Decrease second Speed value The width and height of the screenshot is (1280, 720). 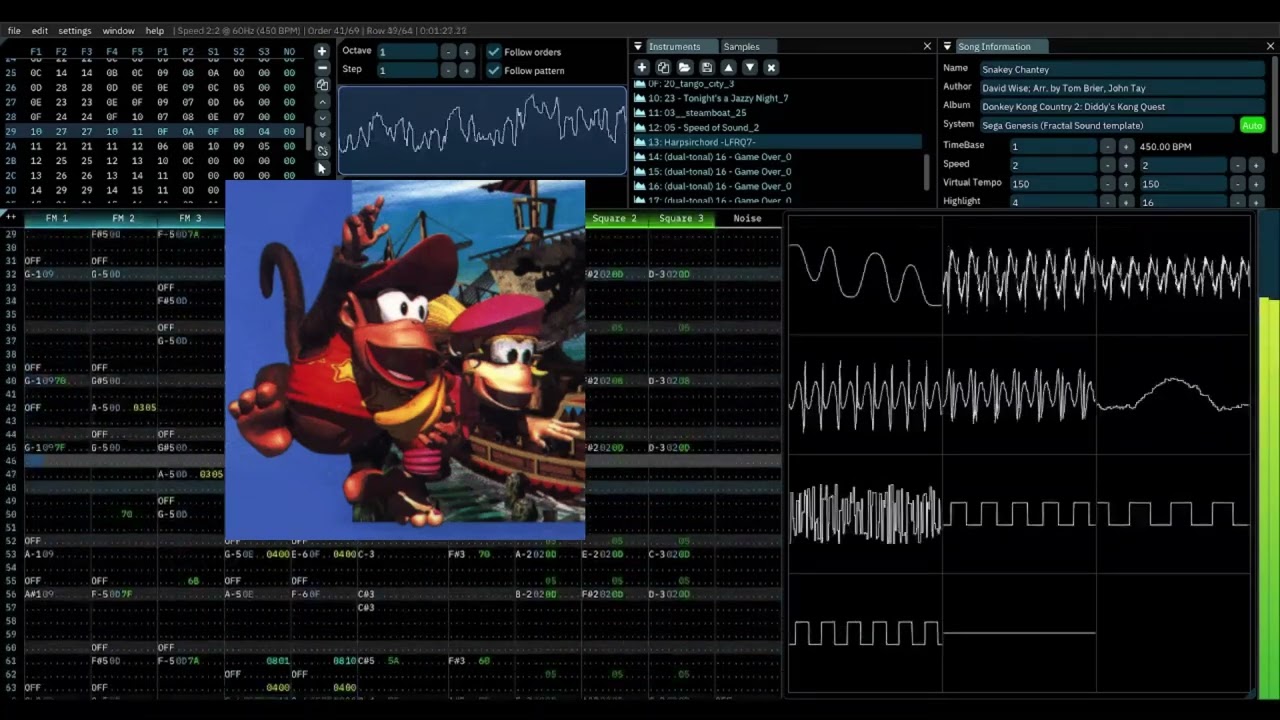coord(1238,165)
